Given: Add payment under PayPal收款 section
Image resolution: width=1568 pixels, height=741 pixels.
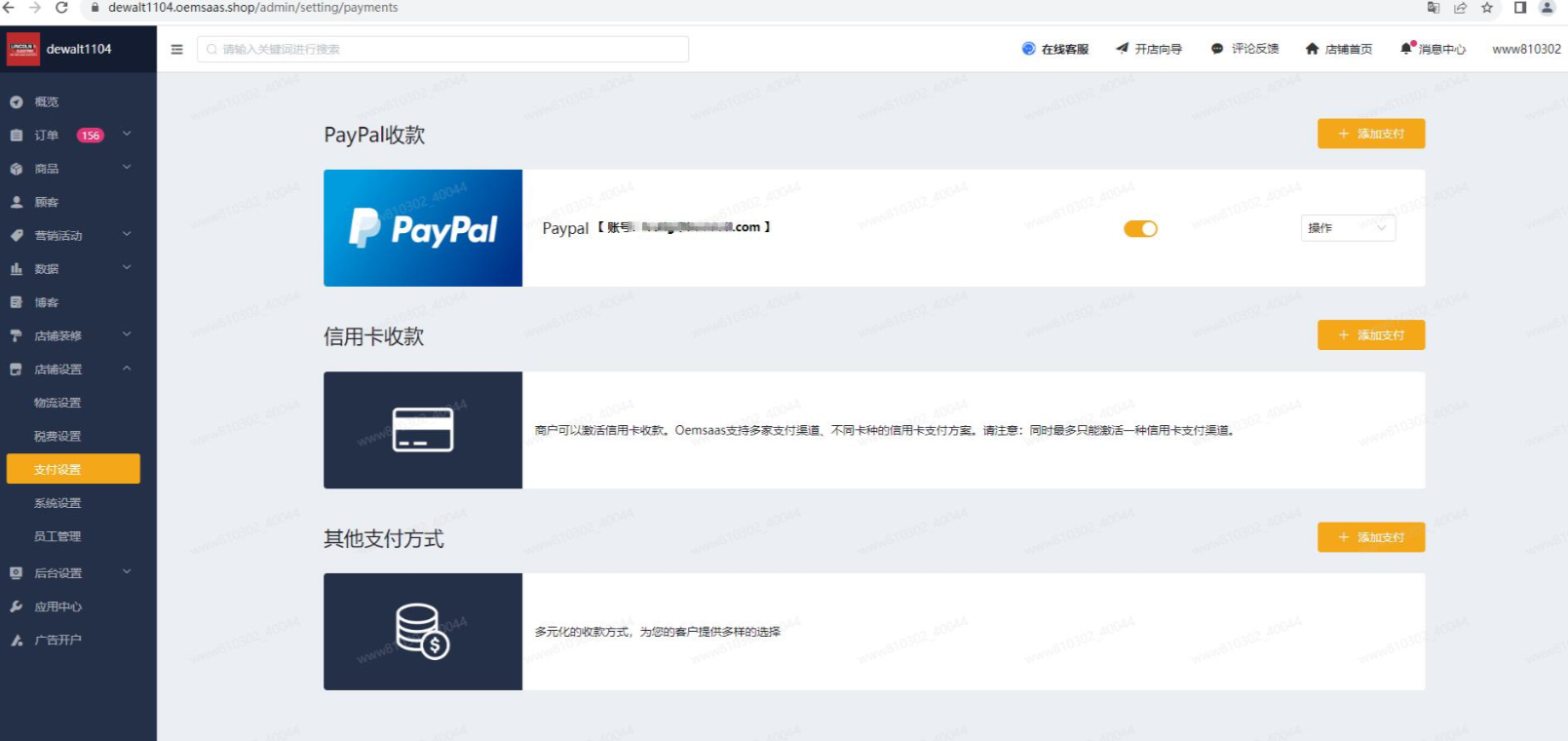Looking at the screenshot, I should coord(1370,134).
